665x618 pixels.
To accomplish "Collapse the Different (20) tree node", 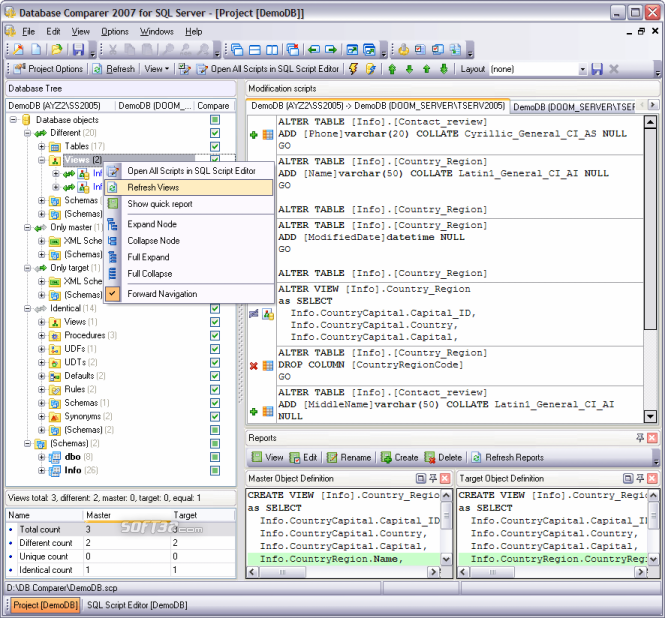I will (x=28, y=133).
